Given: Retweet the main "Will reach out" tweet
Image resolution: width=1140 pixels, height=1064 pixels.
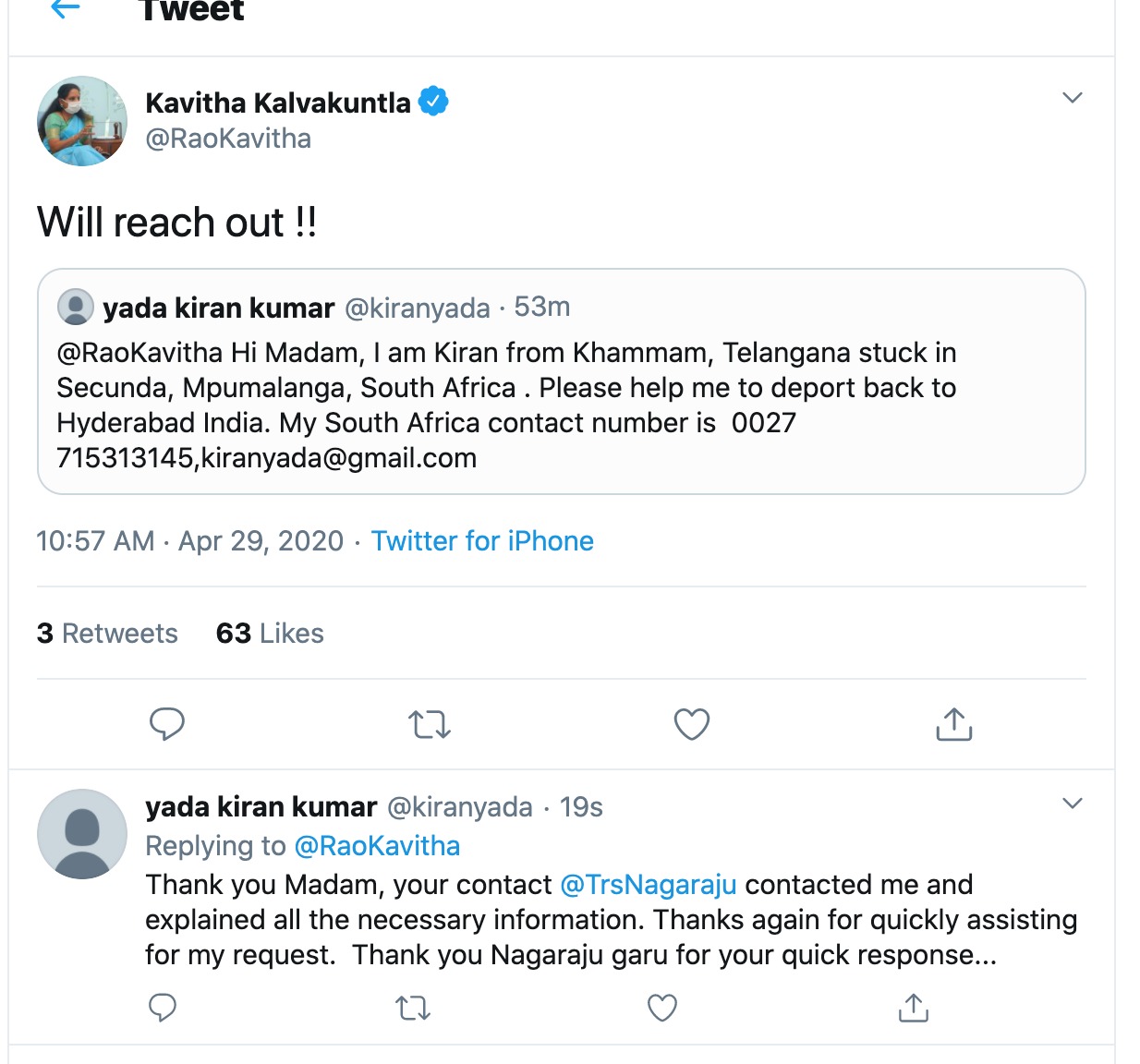Looking at the screenshot, I should pyautogui.click(x=430, y=725).
